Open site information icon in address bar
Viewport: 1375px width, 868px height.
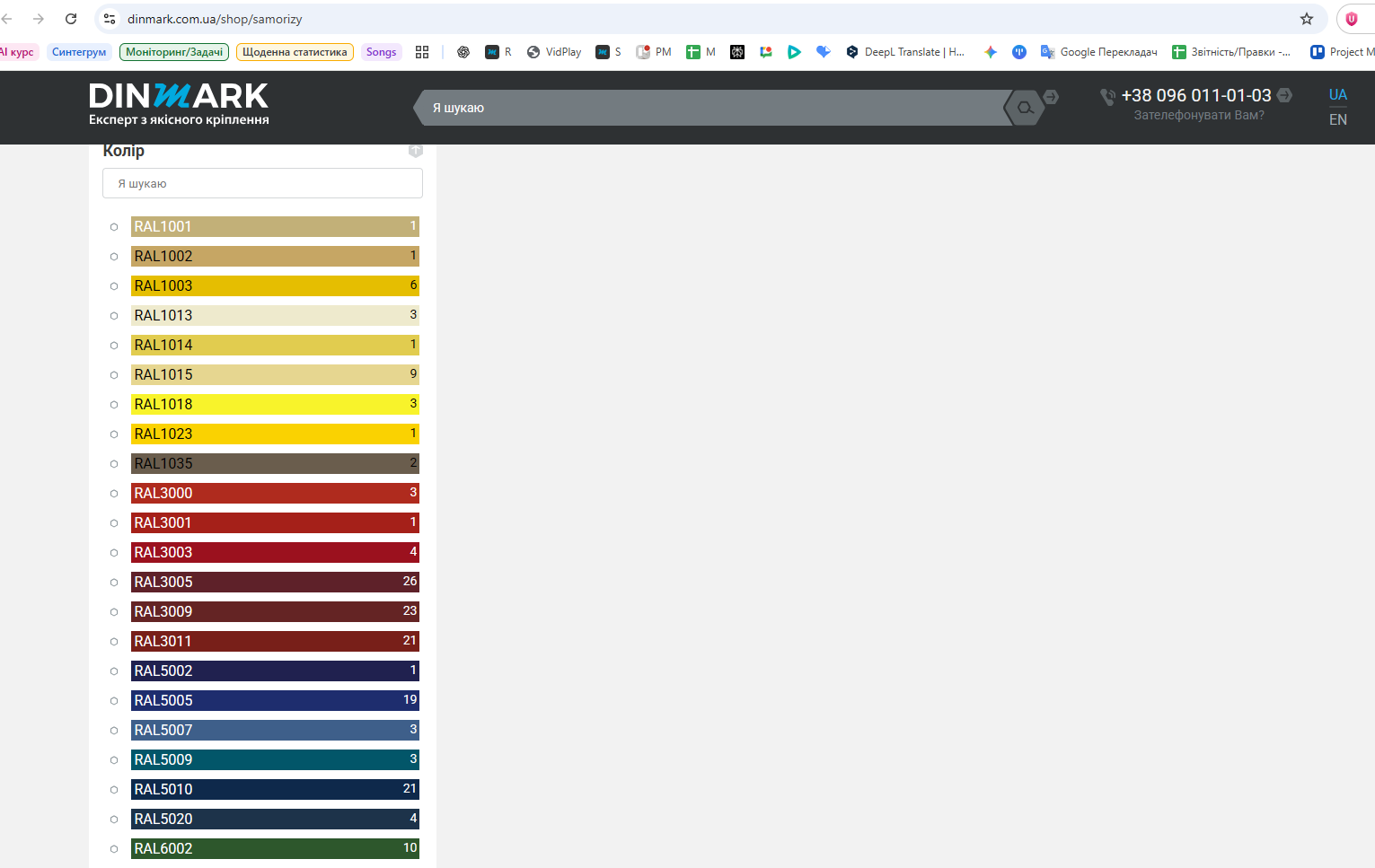point(110,19)
